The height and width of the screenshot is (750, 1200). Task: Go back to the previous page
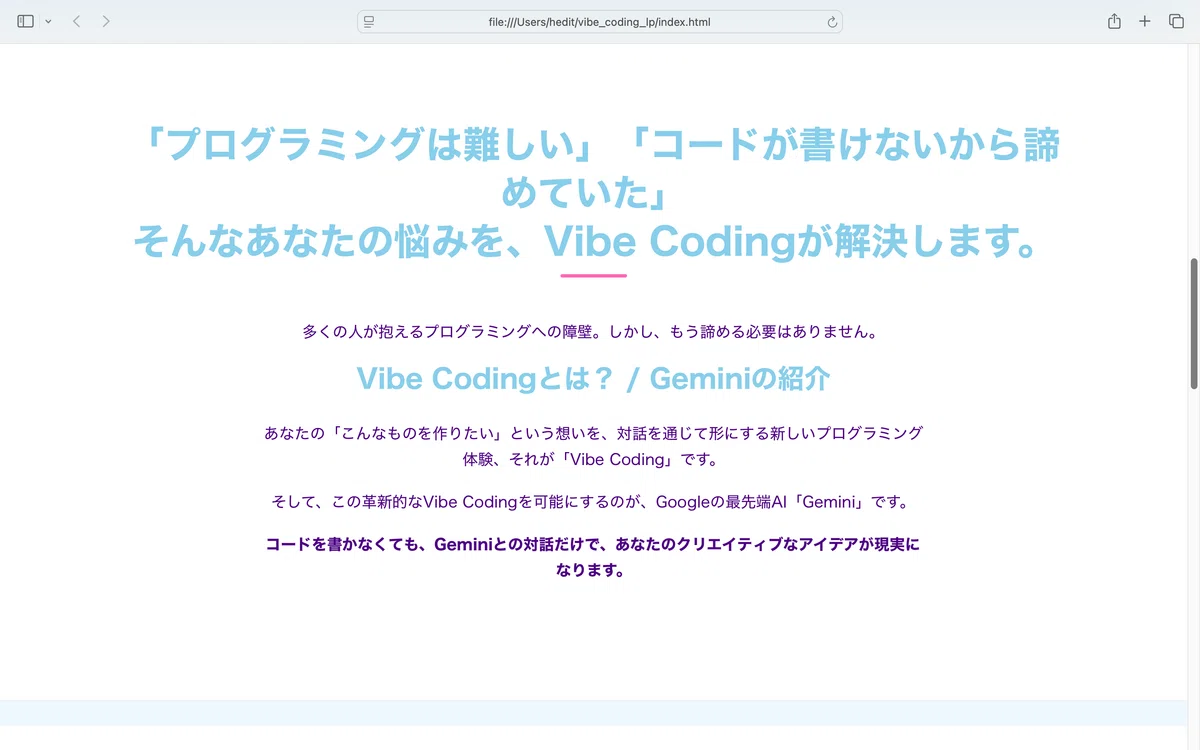click(76, 21)
